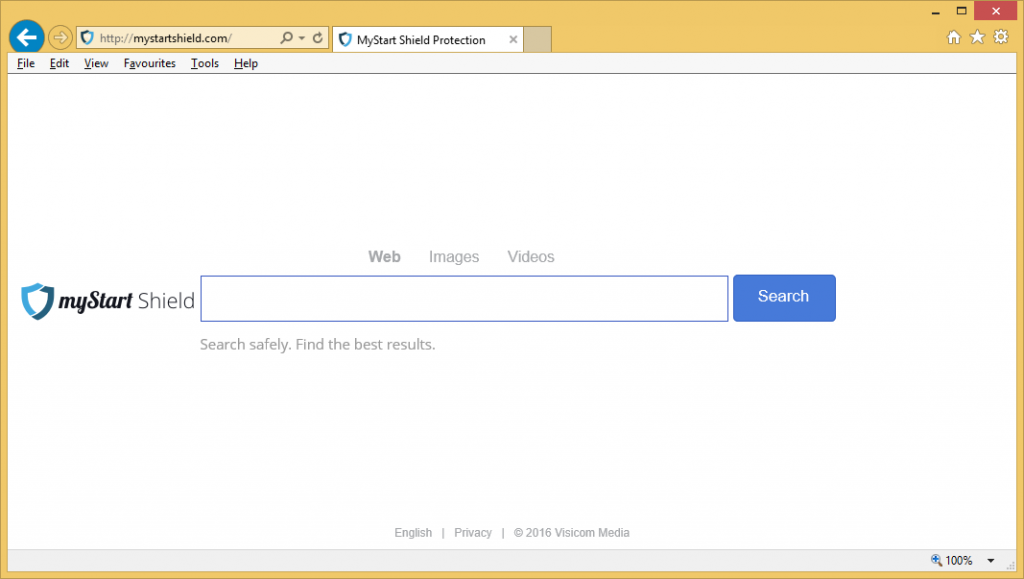Switch to Videos search tab
Screen dimensions: 1024x579
(530, 257)
